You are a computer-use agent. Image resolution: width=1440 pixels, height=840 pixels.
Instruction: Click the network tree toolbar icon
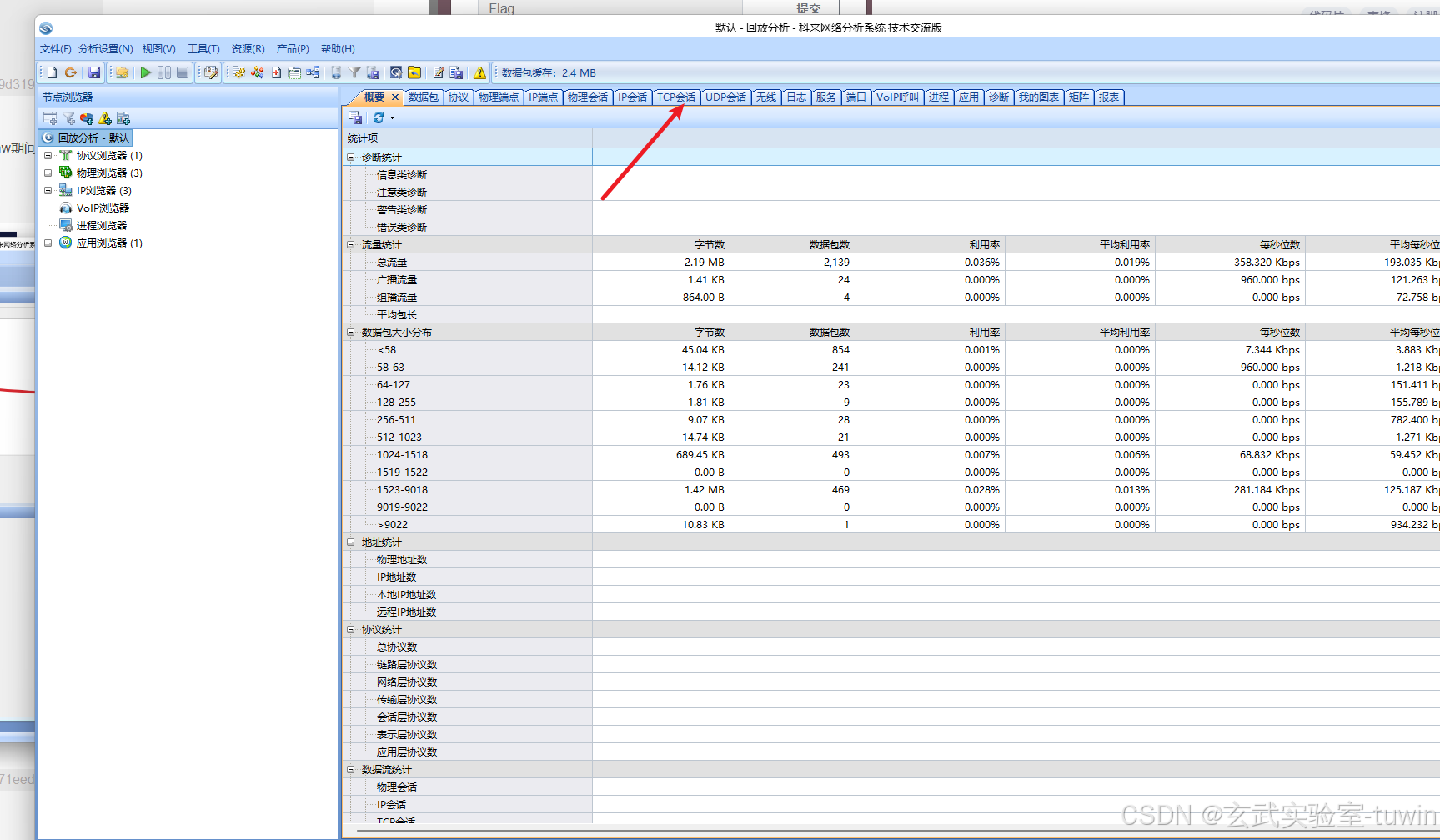coord(314,72)
